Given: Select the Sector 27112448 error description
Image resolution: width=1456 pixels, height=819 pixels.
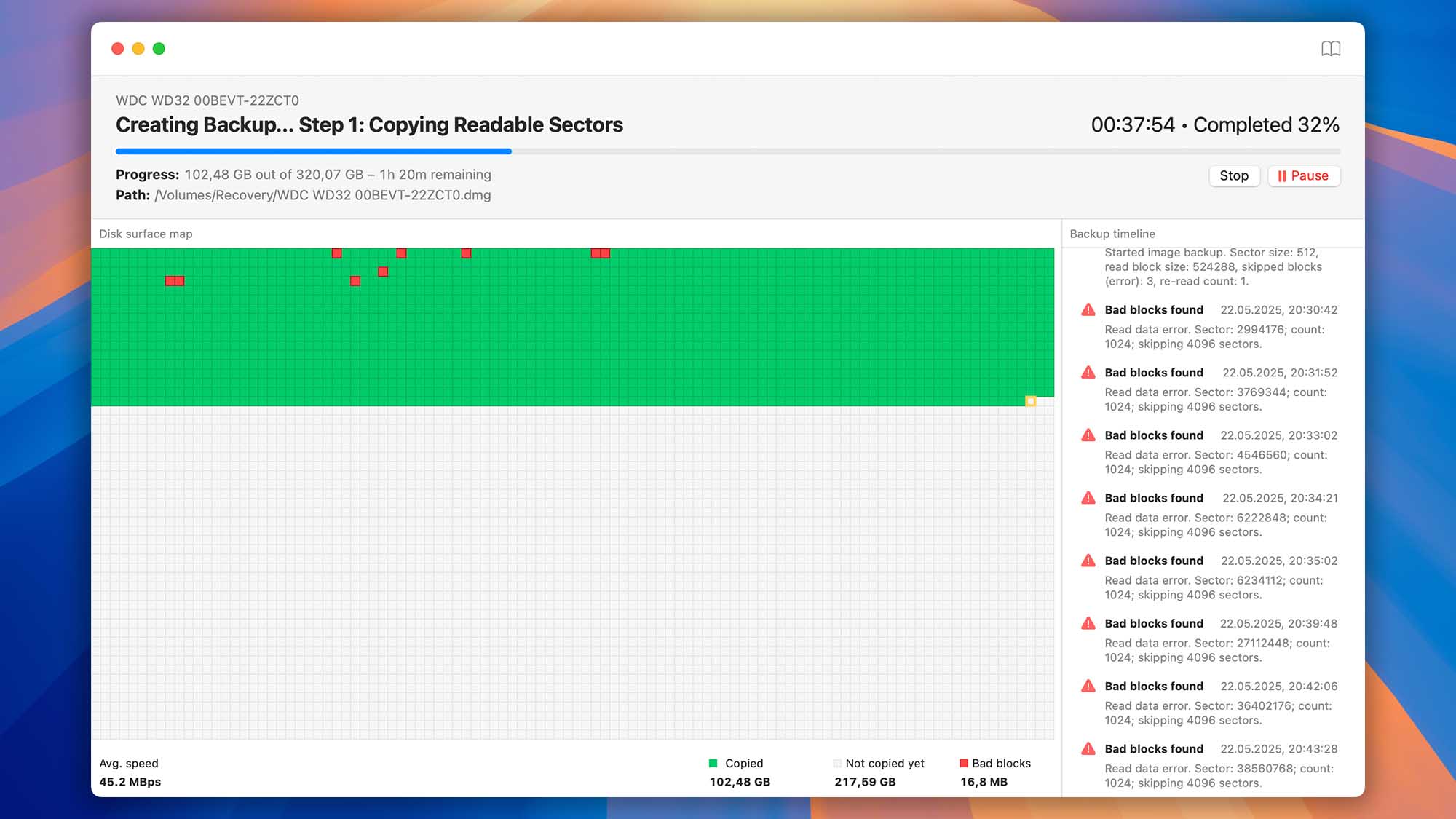Looking at the screenshot, I should tap(1217, 649).
